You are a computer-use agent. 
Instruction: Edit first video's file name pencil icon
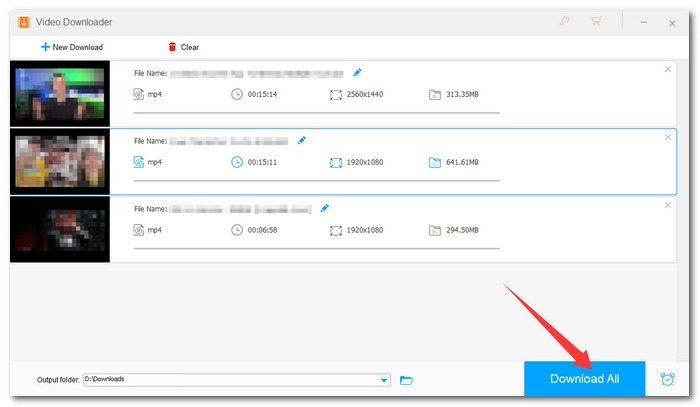[x=357, y=73]
